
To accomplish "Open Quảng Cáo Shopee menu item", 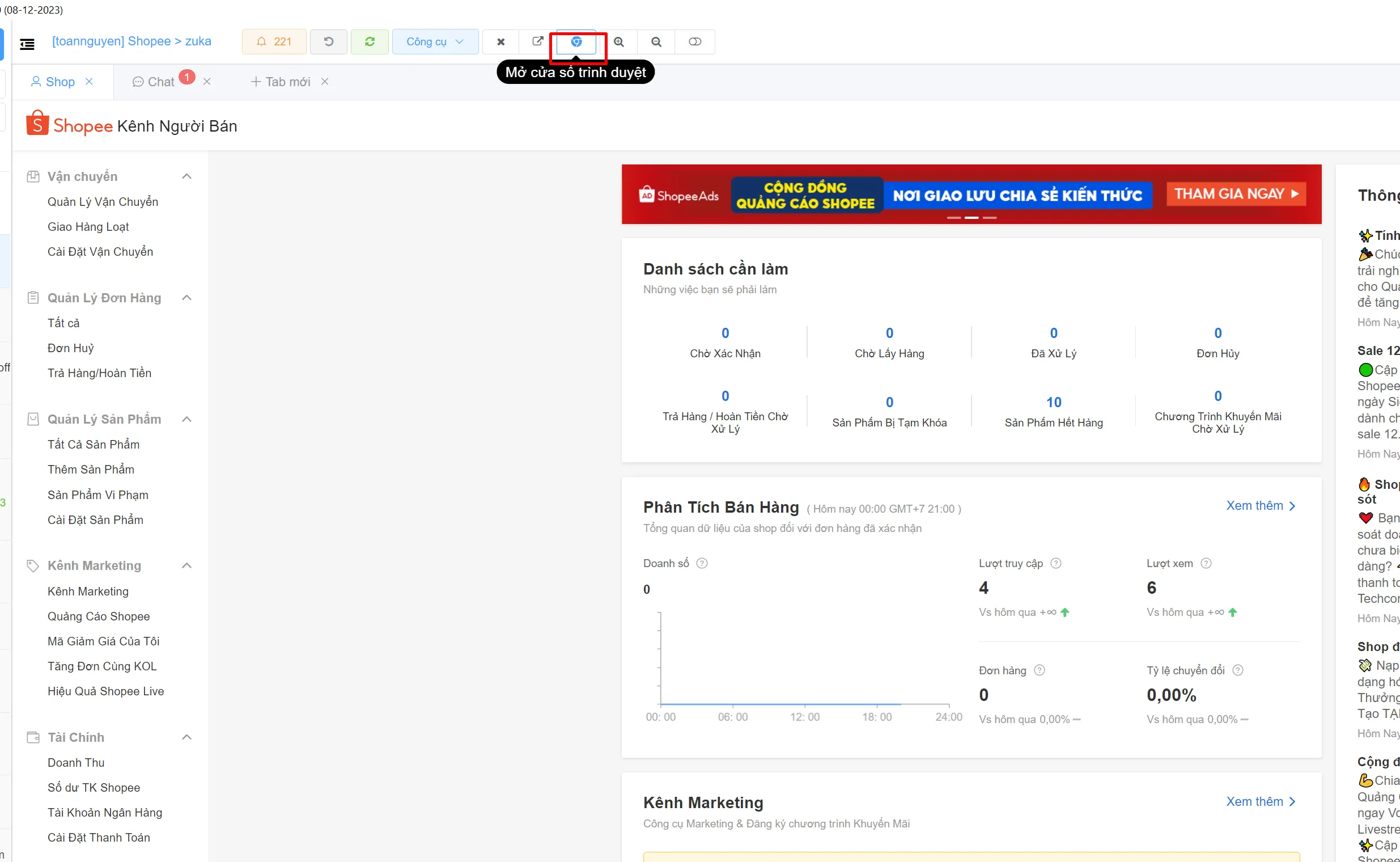I will 99,616.
